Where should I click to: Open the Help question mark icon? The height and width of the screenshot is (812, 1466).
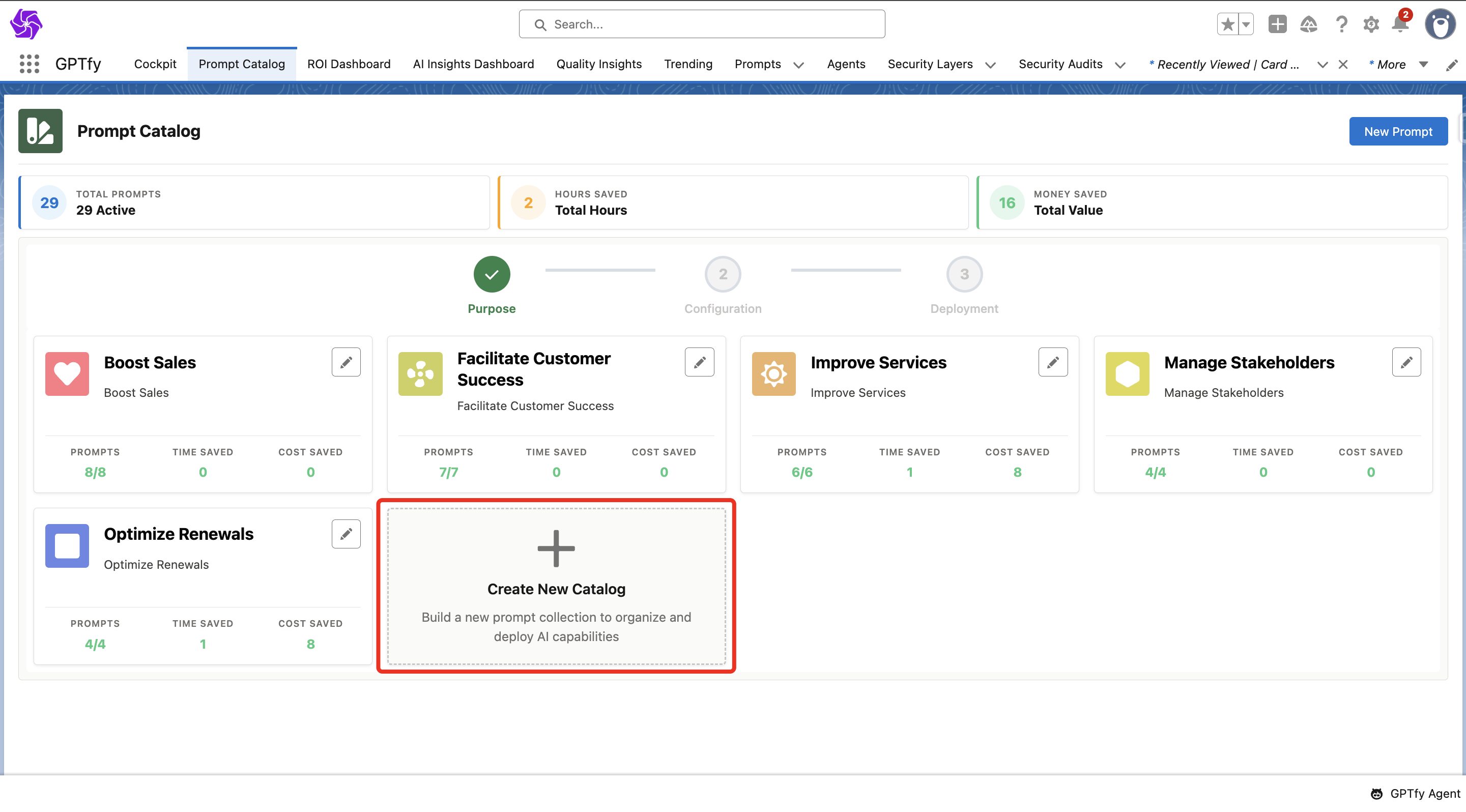point(1341,24)
